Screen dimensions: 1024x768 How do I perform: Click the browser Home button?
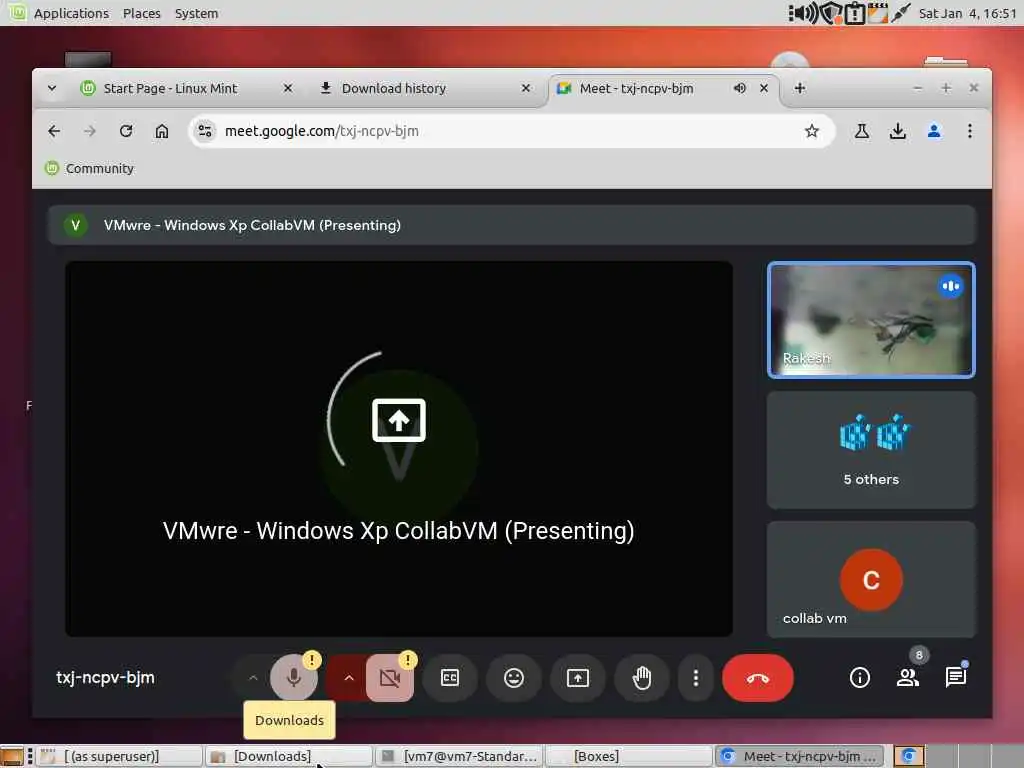[x=162, y=131]
